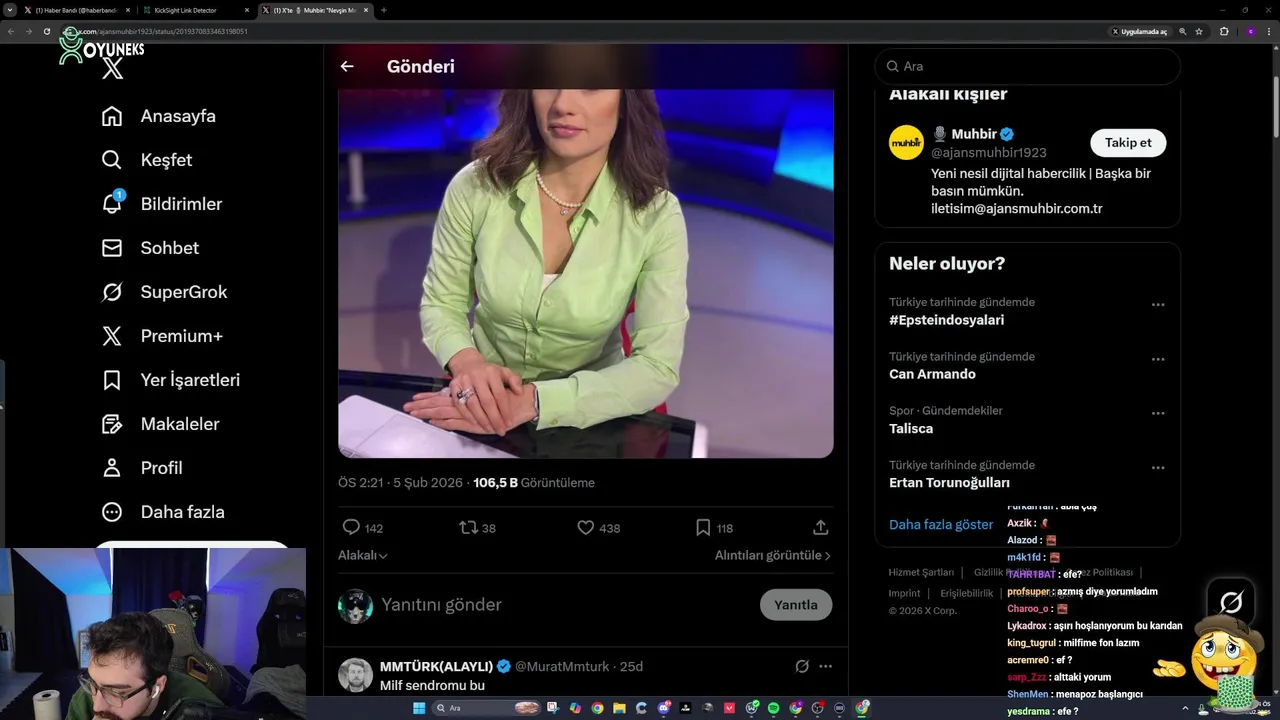1280x720 pixels.
Task: Switch to KickSight Link Detector tab
Action: tap(196, 10)
